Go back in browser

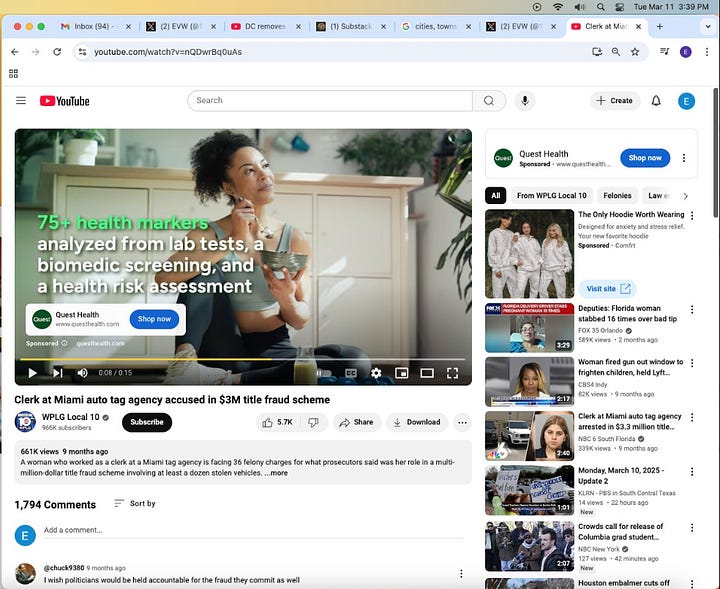[x=15, y=52]
